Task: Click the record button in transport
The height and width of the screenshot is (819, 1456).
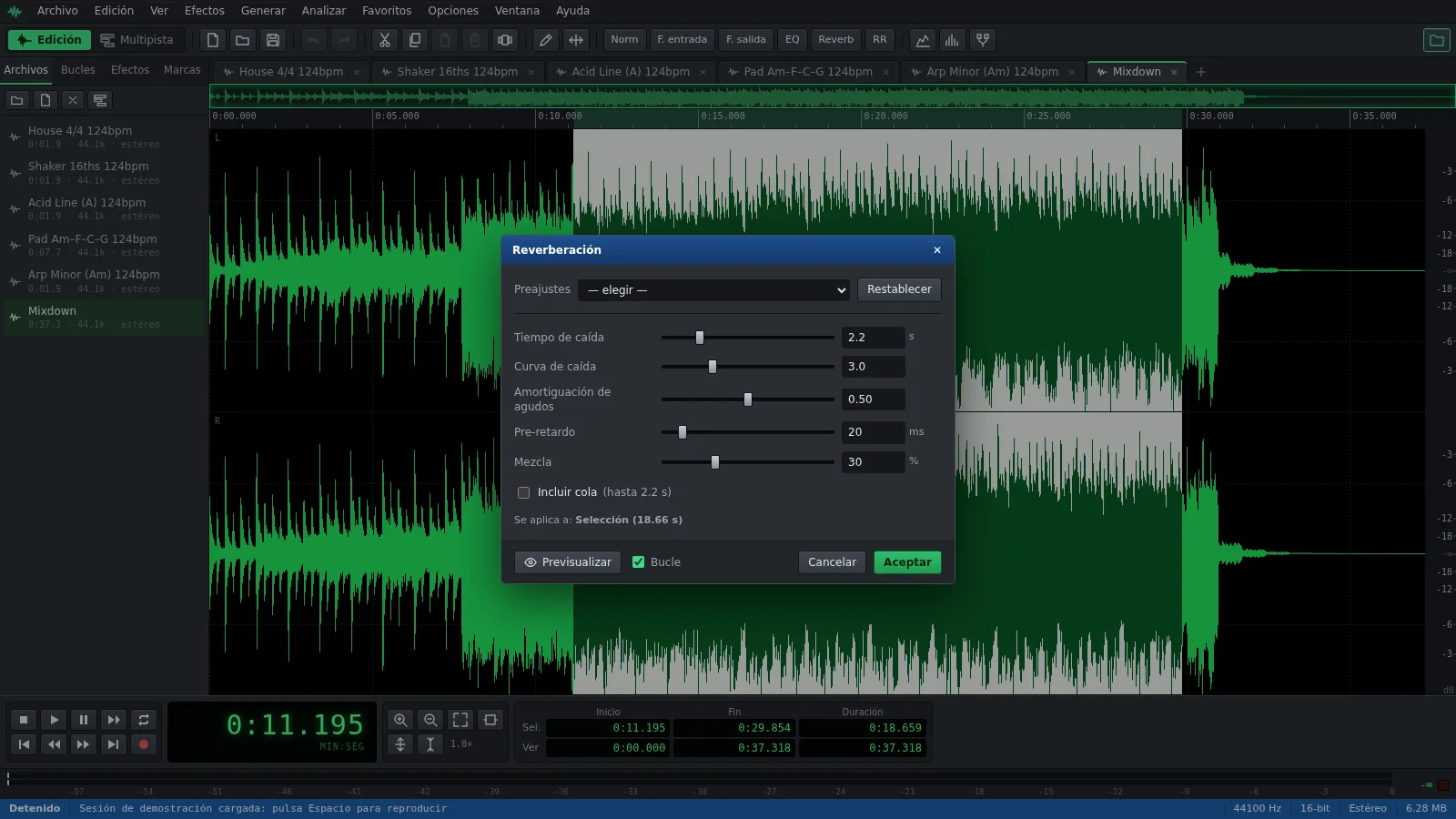Action: (143, 744)
